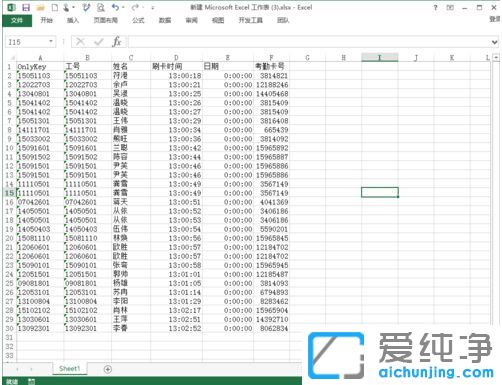Image resolution: width=502 pixels, height=385 pixels.
Task: Click the Insert Function fx icon
Action: (x=117, y=42)
